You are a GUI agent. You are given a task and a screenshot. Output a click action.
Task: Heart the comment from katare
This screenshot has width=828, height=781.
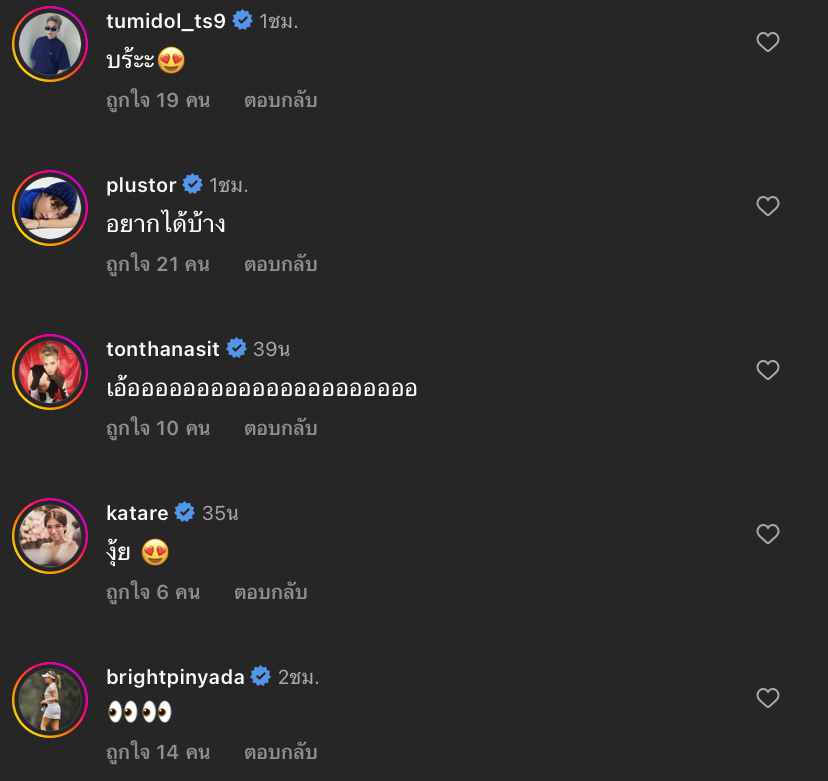pos(767,534)
